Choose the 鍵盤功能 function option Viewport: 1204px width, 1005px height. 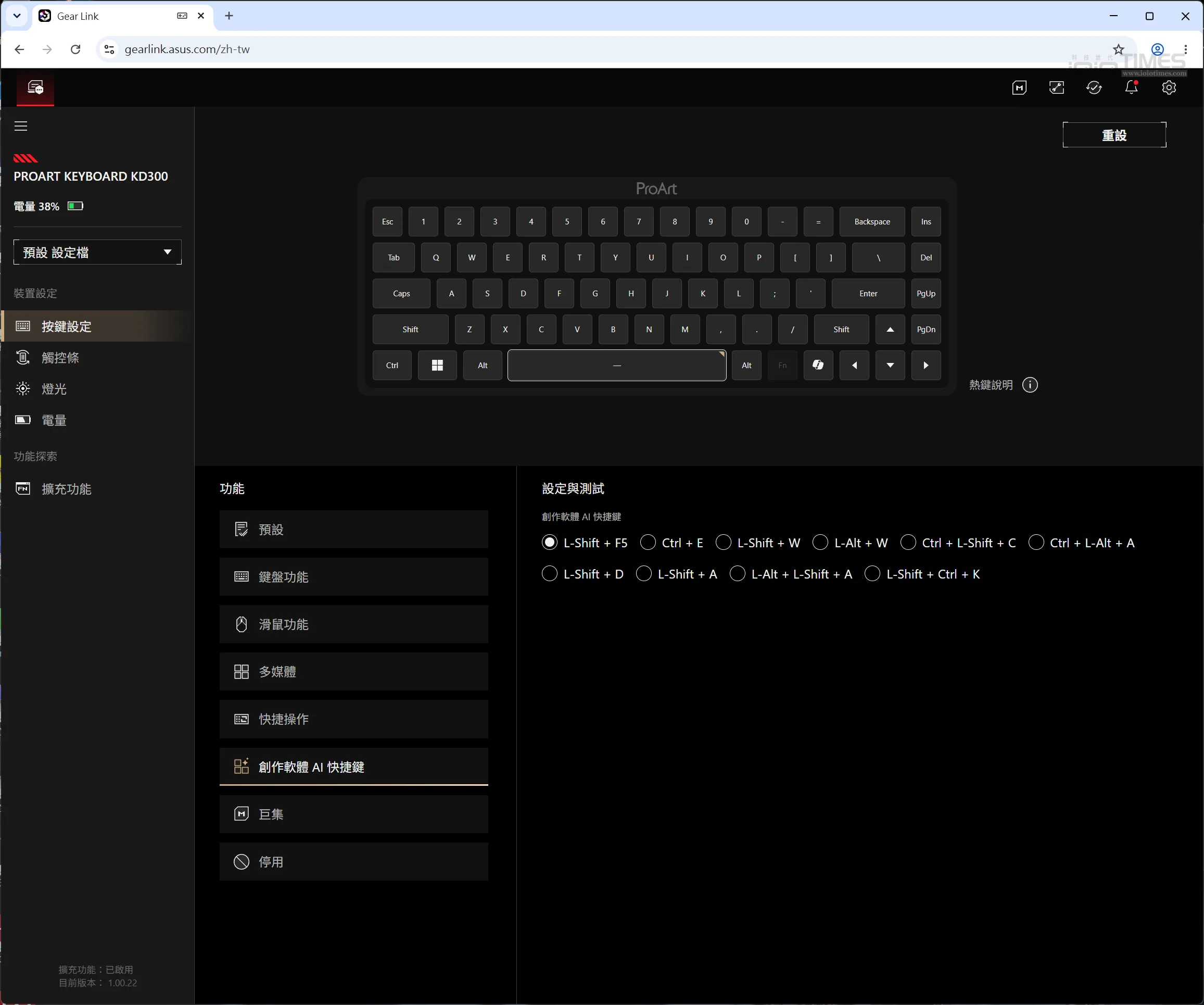coord(354,577)
